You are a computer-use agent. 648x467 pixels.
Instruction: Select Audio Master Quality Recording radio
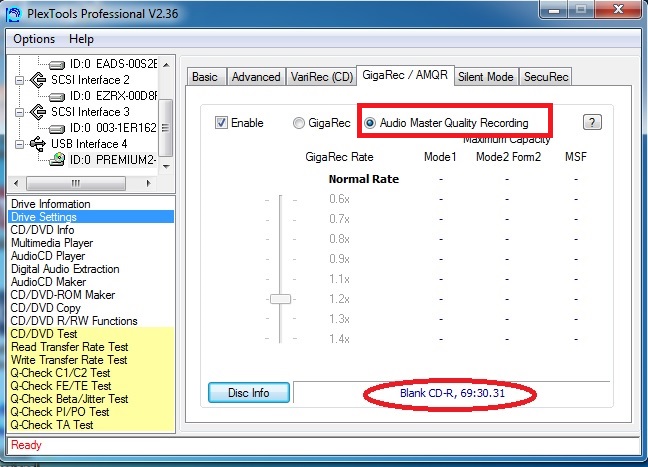coord(370,123)
